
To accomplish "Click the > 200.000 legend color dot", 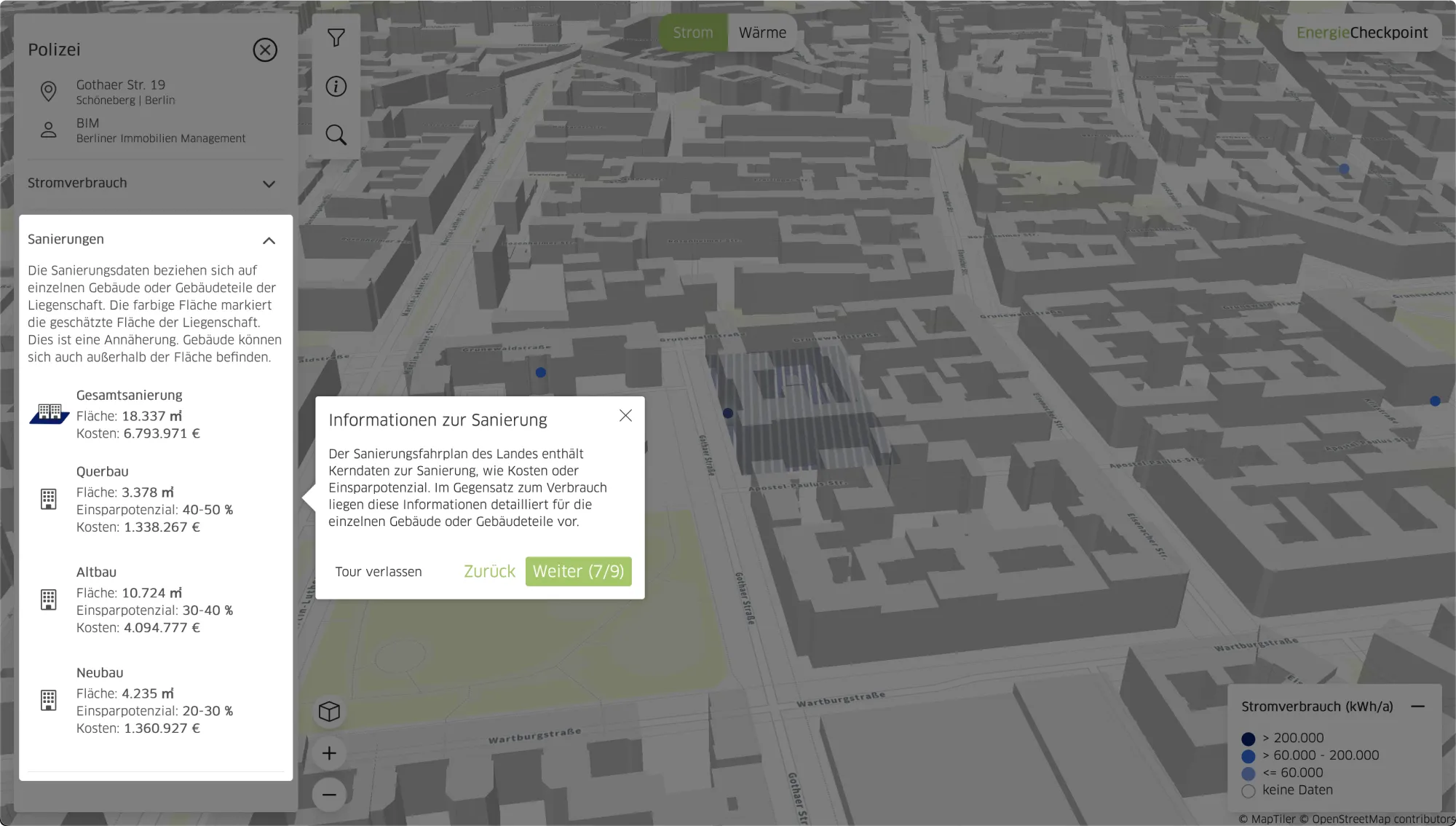I will click(1249, 739).
